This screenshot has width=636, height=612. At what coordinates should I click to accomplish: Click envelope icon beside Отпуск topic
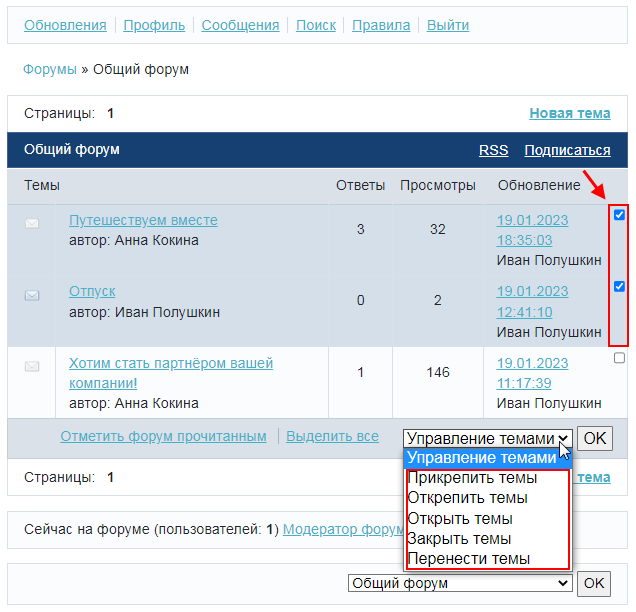click(x=32, y=295)
